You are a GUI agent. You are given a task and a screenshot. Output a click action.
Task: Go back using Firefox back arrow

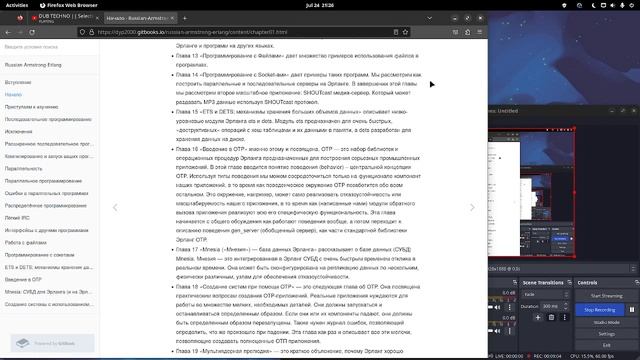click(x=8, y=32)
